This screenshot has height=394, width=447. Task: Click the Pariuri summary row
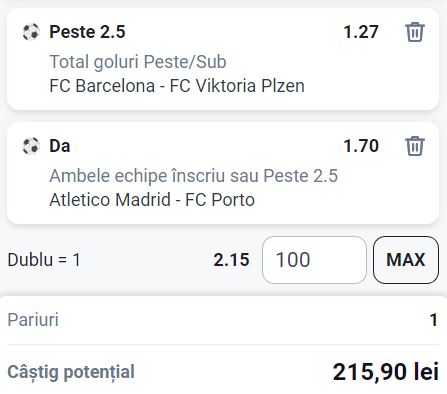coord(223,320)
